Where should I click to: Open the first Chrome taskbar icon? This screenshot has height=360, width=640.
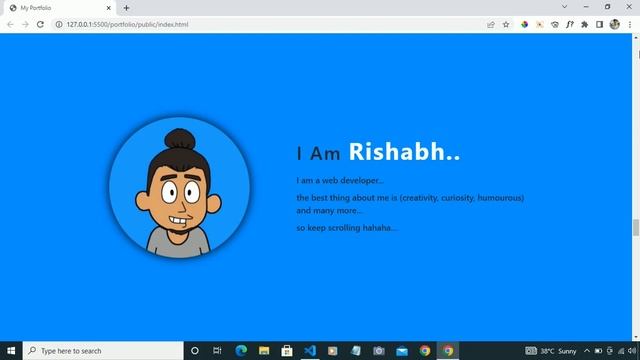[x=425, y=351]
